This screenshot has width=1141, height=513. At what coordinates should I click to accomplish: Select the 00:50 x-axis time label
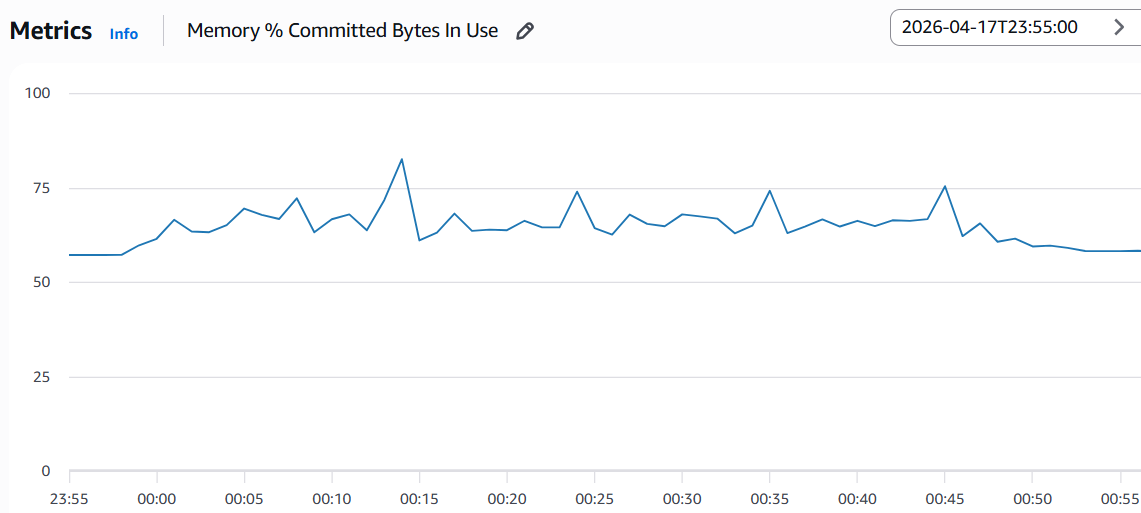[x=1032, y=498]
